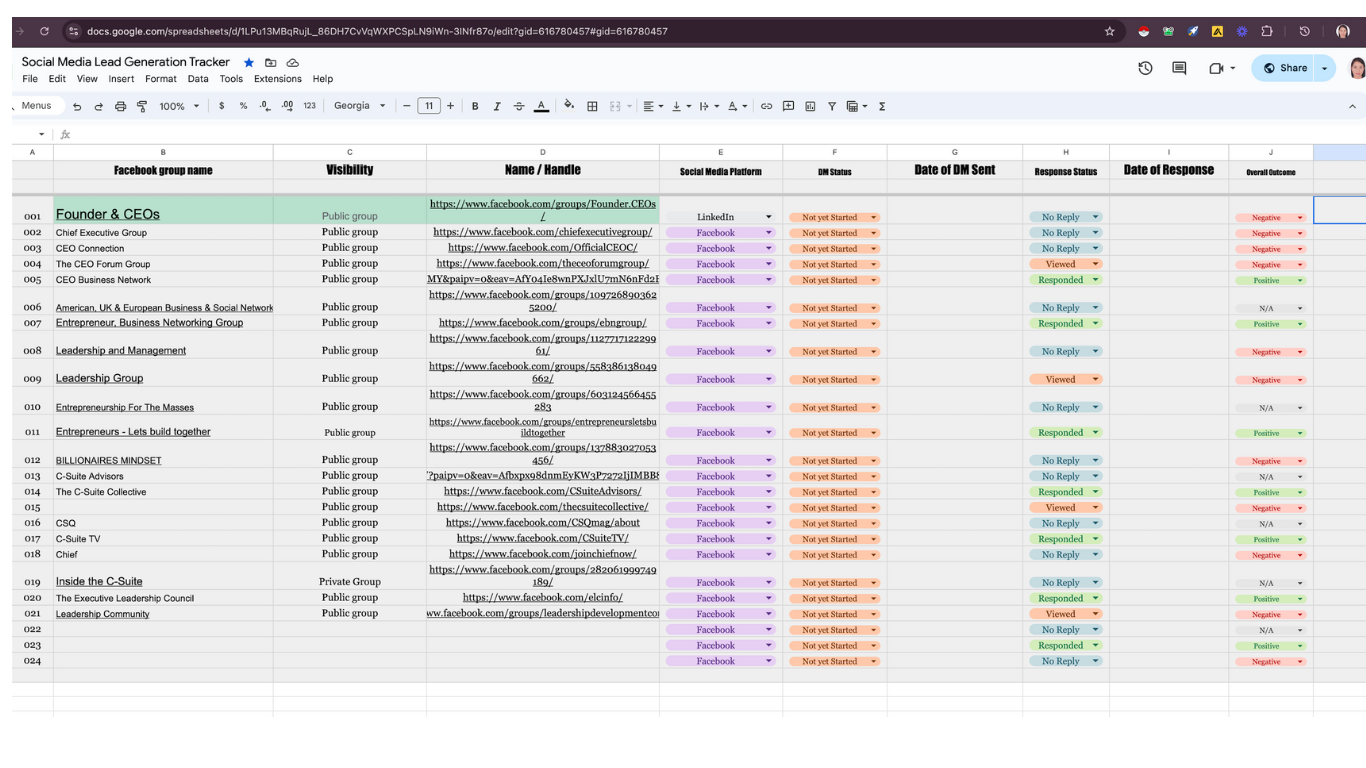The width and height of the screenshot is (1366, 768).
Task: Open the CSuiteTV Facebook link
Action: (542, 538)
